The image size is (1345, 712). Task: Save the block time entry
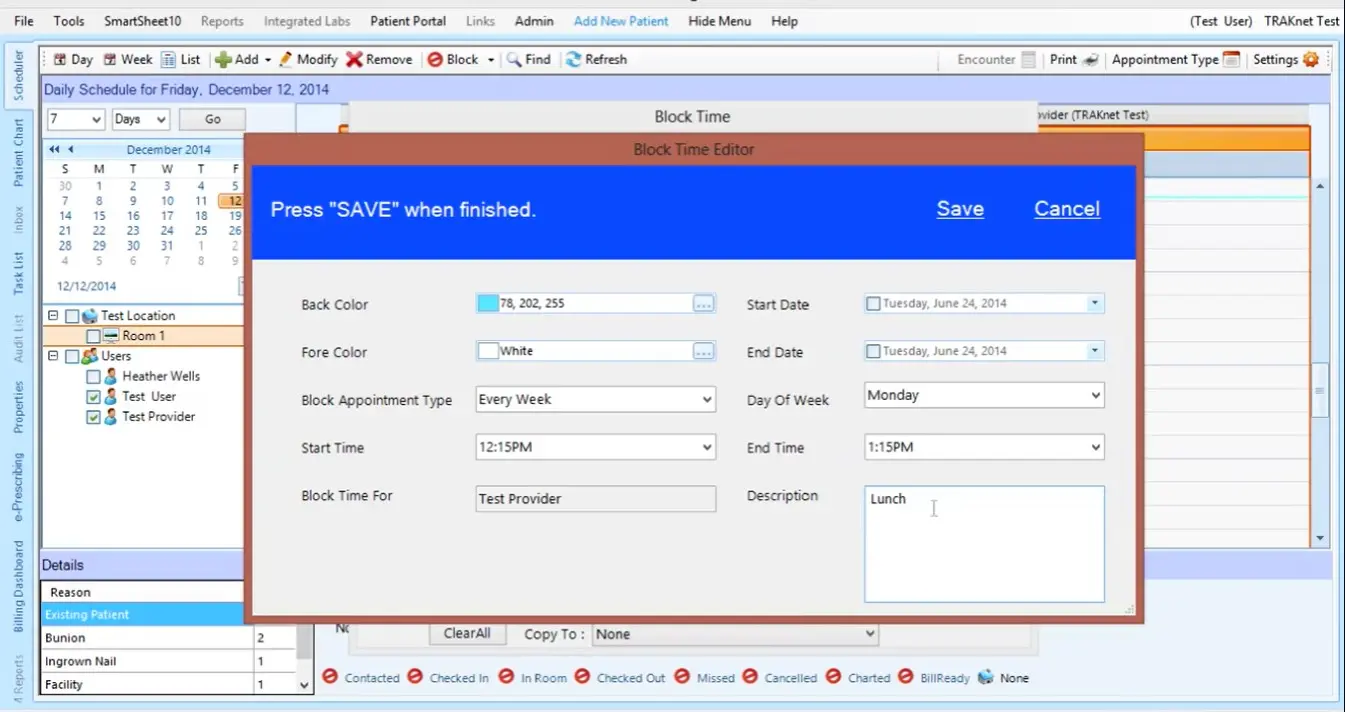coord(959,208)
